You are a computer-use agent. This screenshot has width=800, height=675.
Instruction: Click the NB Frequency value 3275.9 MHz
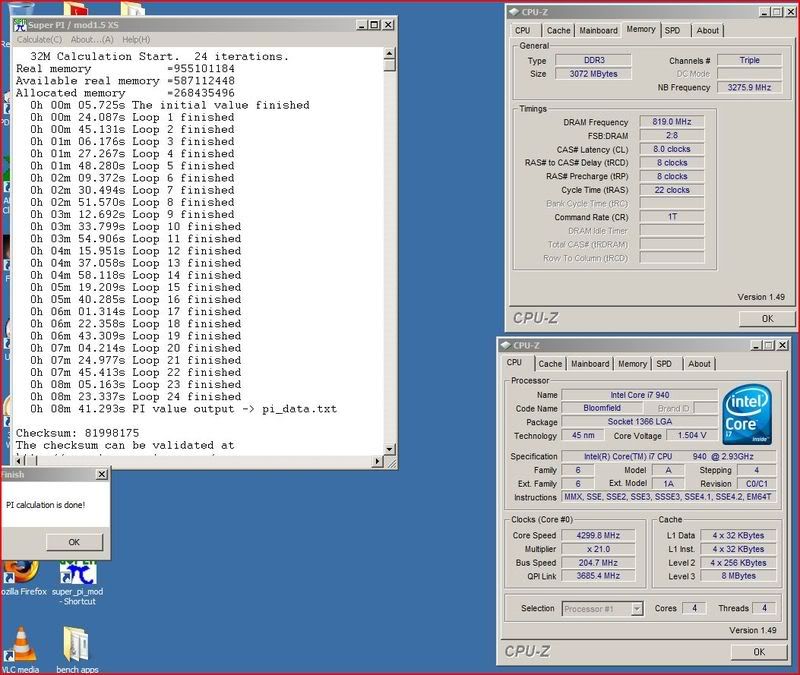point(749,87)
